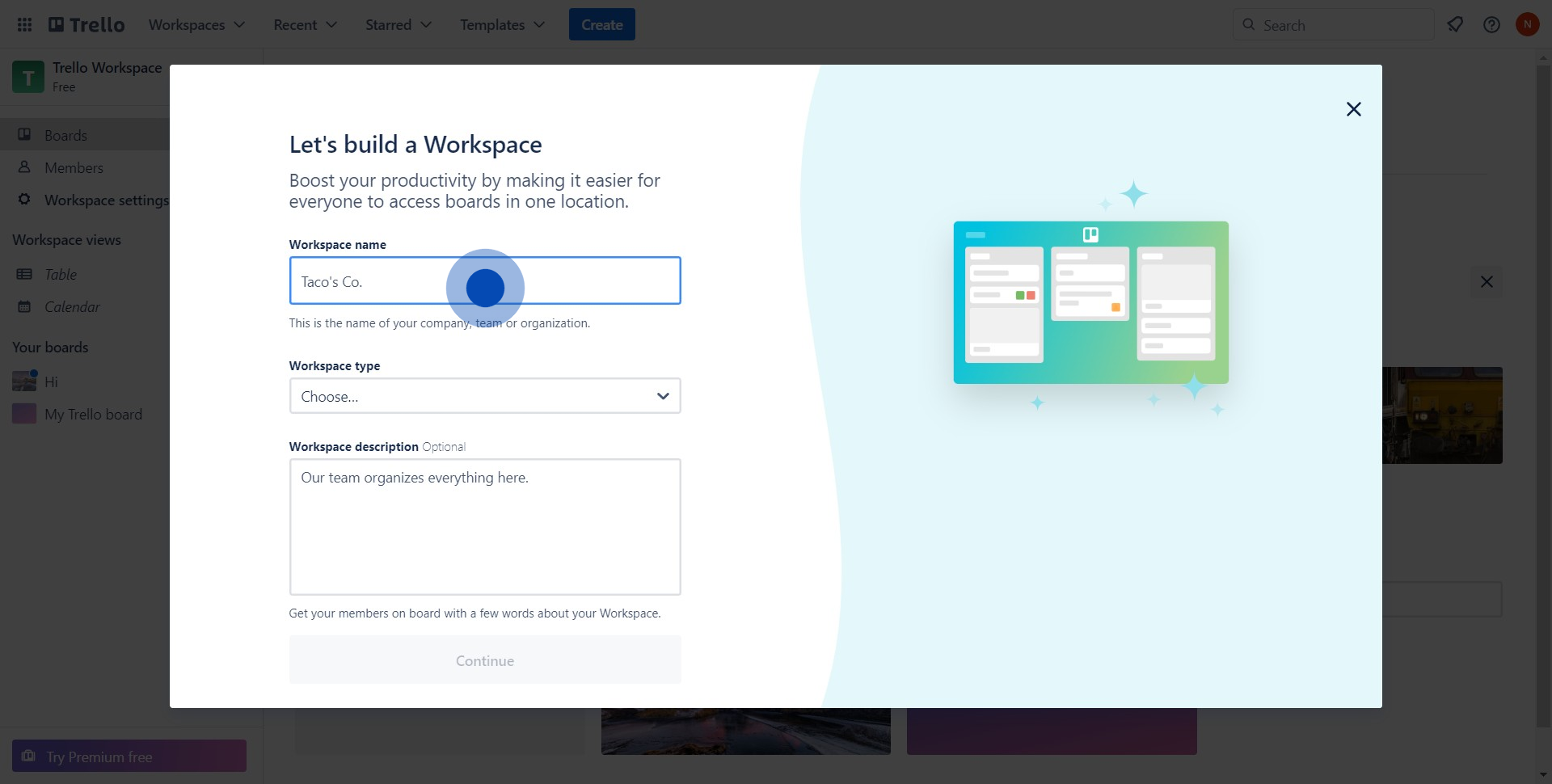Open the app switcher grid icon
Screen dimensions: 1552x784
point(24,25)
